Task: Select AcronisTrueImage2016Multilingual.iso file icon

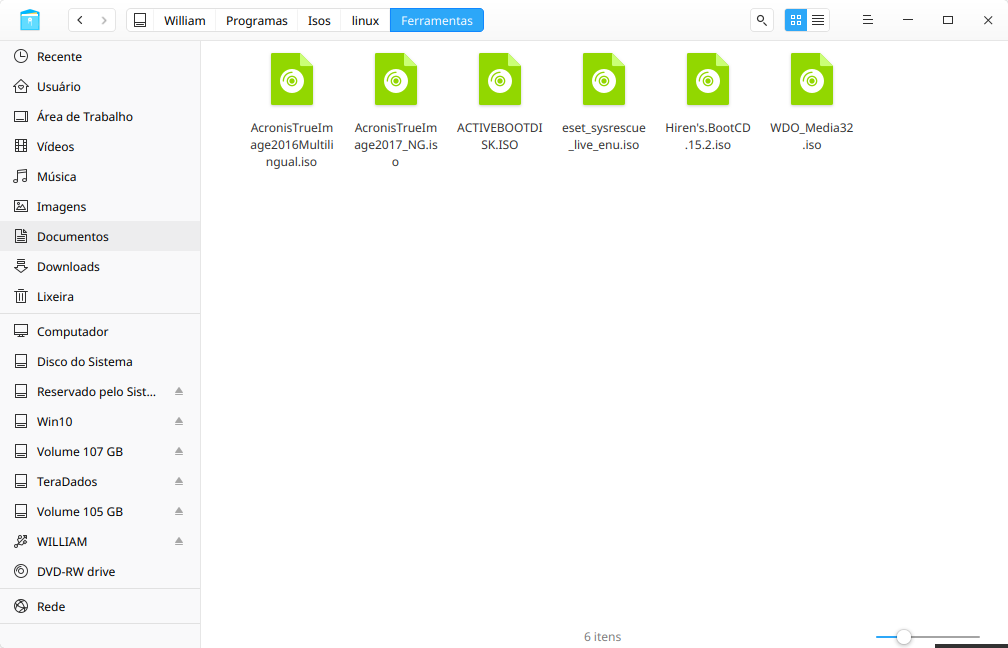Action: pos(292,79)
